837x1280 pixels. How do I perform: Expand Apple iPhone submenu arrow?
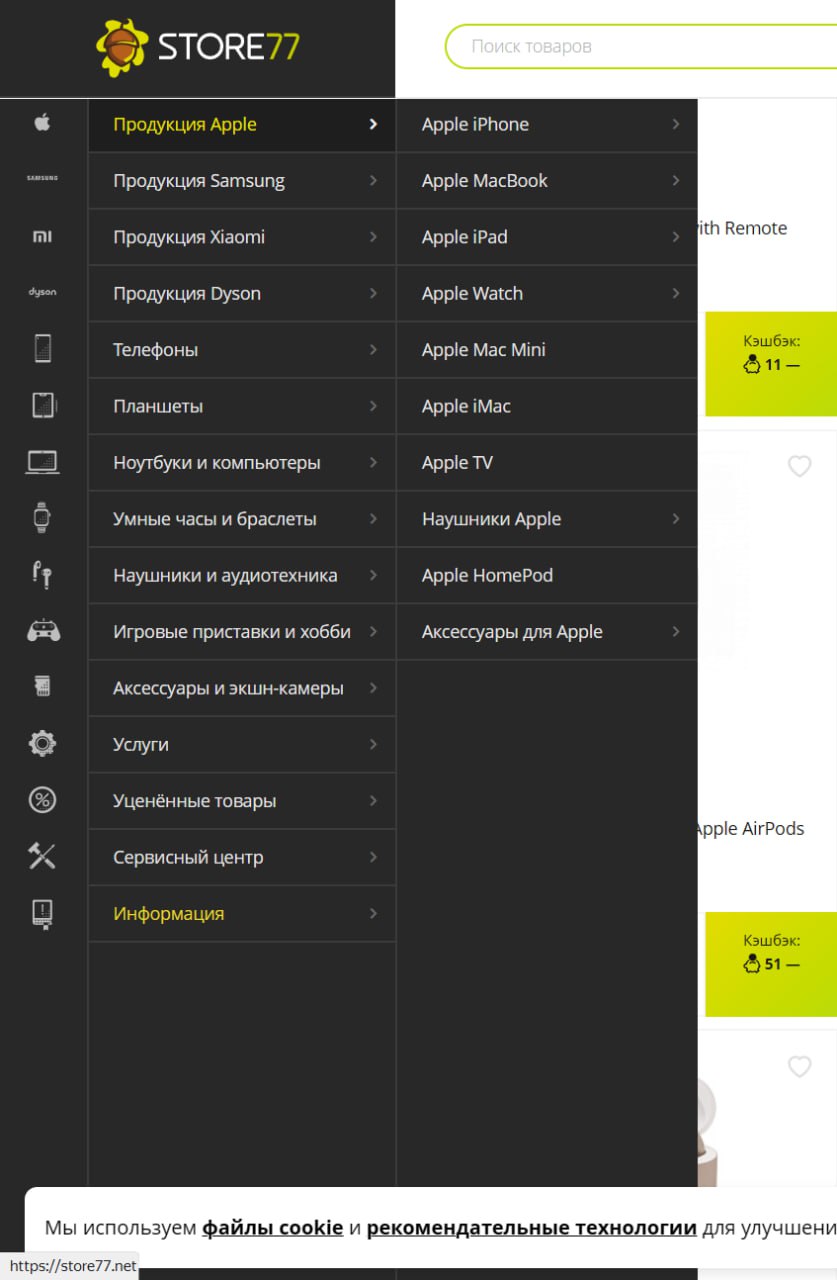(676, 124)
